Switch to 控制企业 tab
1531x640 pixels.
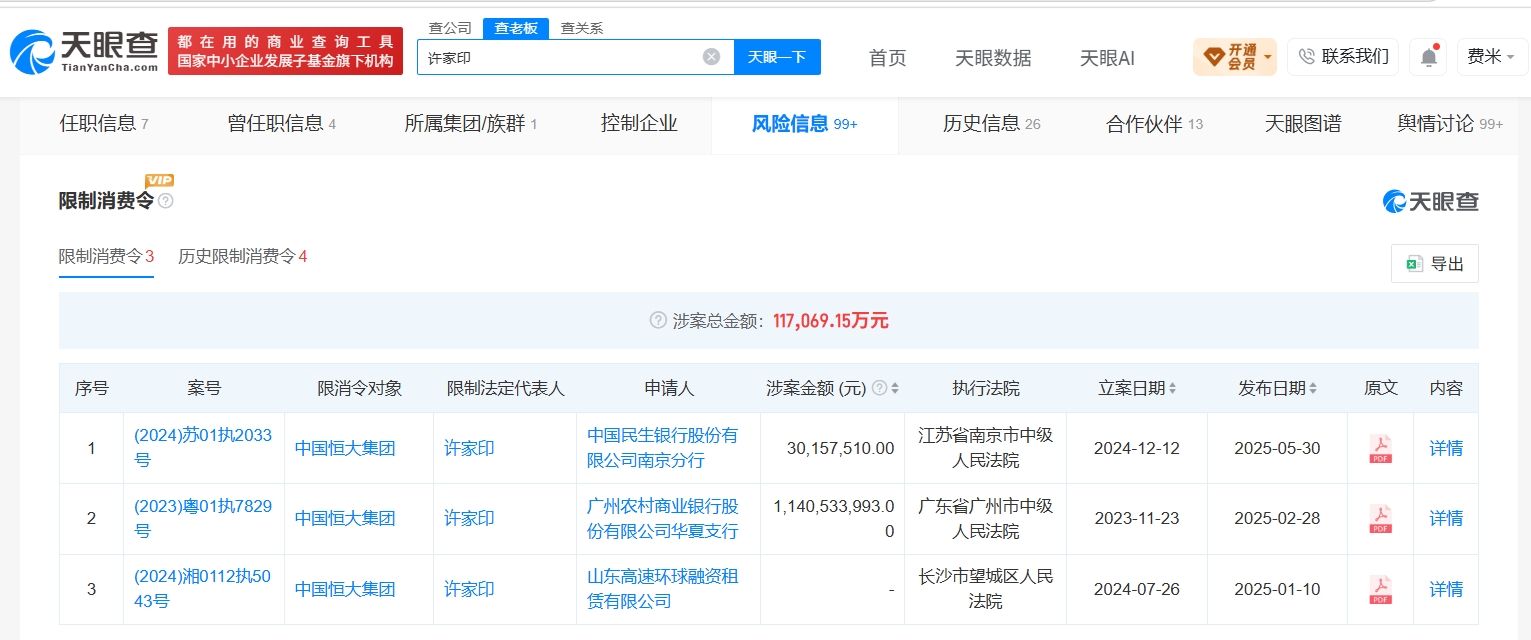coord(639,124)
